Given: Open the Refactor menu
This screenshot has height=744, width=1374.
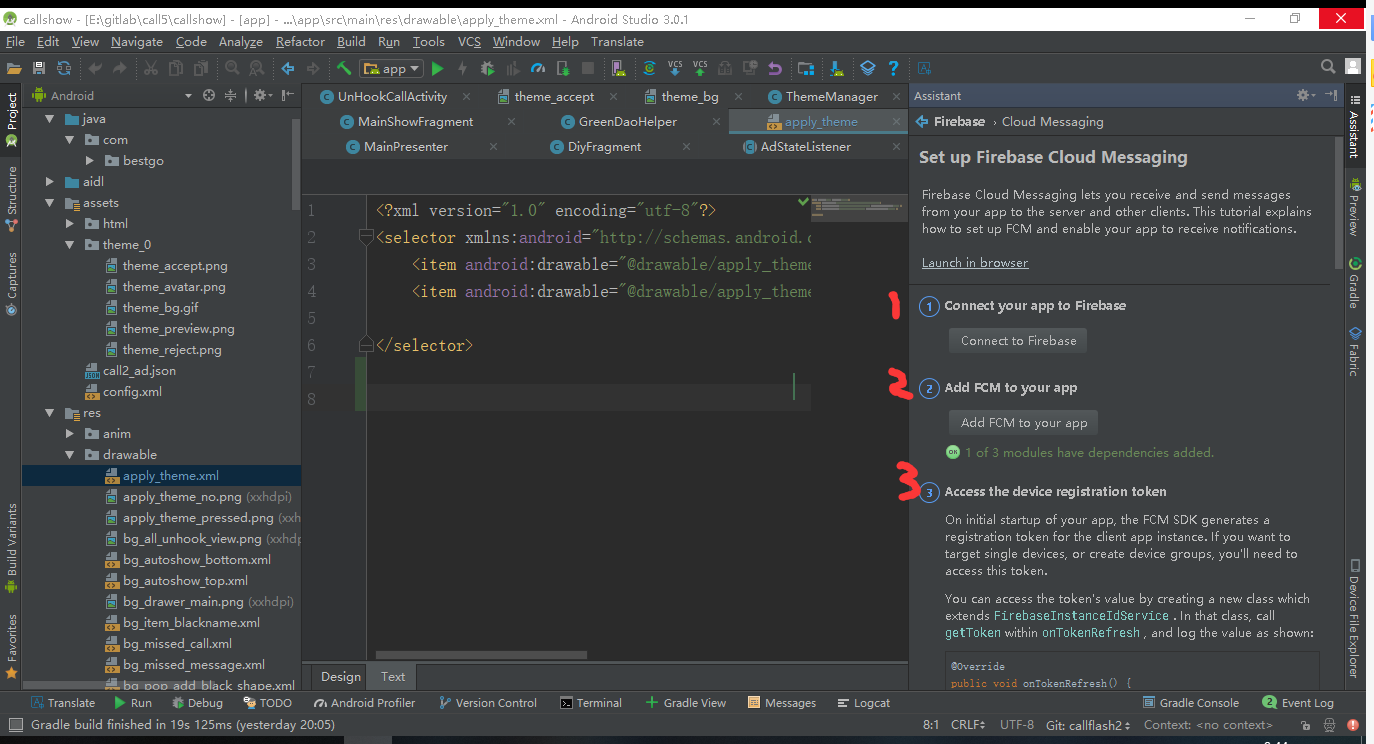Looking at the screenshot, I should (x=300, y=42).
